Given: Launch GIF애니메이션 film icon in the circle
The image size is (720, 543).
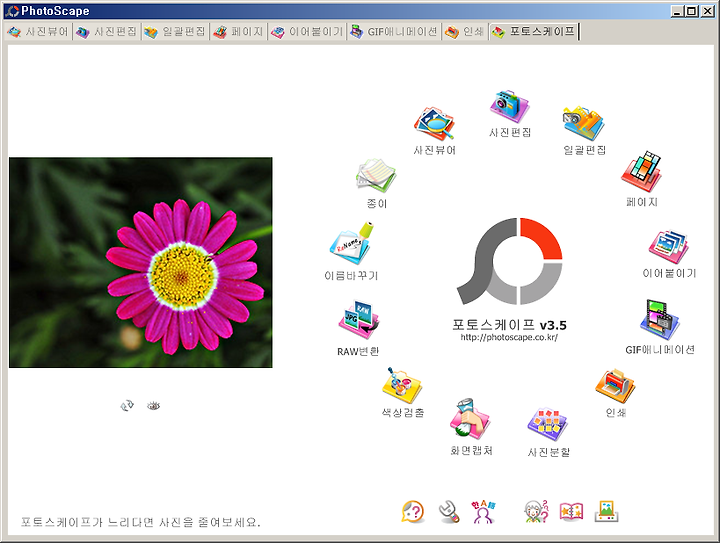Looking at the screenshot, I should [659, 321].
